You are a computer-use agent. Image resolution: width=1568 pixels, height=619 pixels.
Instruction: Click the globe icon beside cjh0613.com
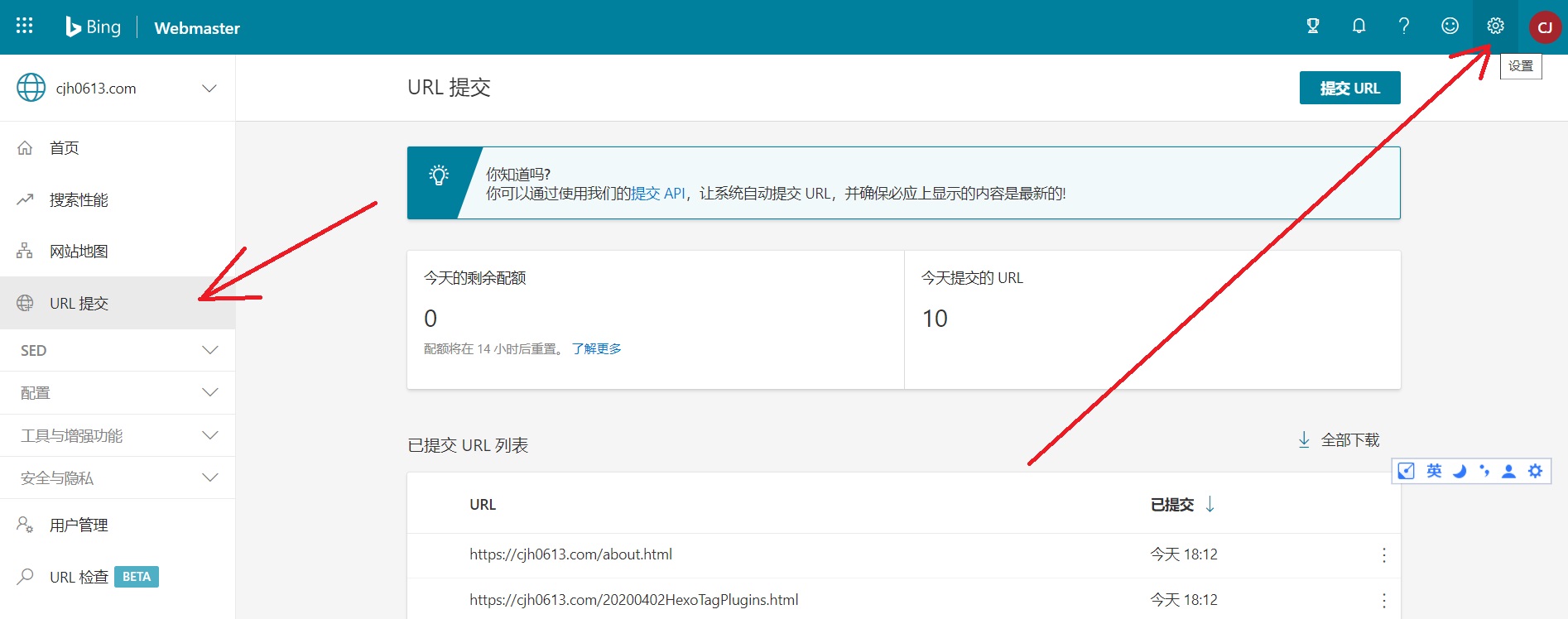click(x=31, y=88)
